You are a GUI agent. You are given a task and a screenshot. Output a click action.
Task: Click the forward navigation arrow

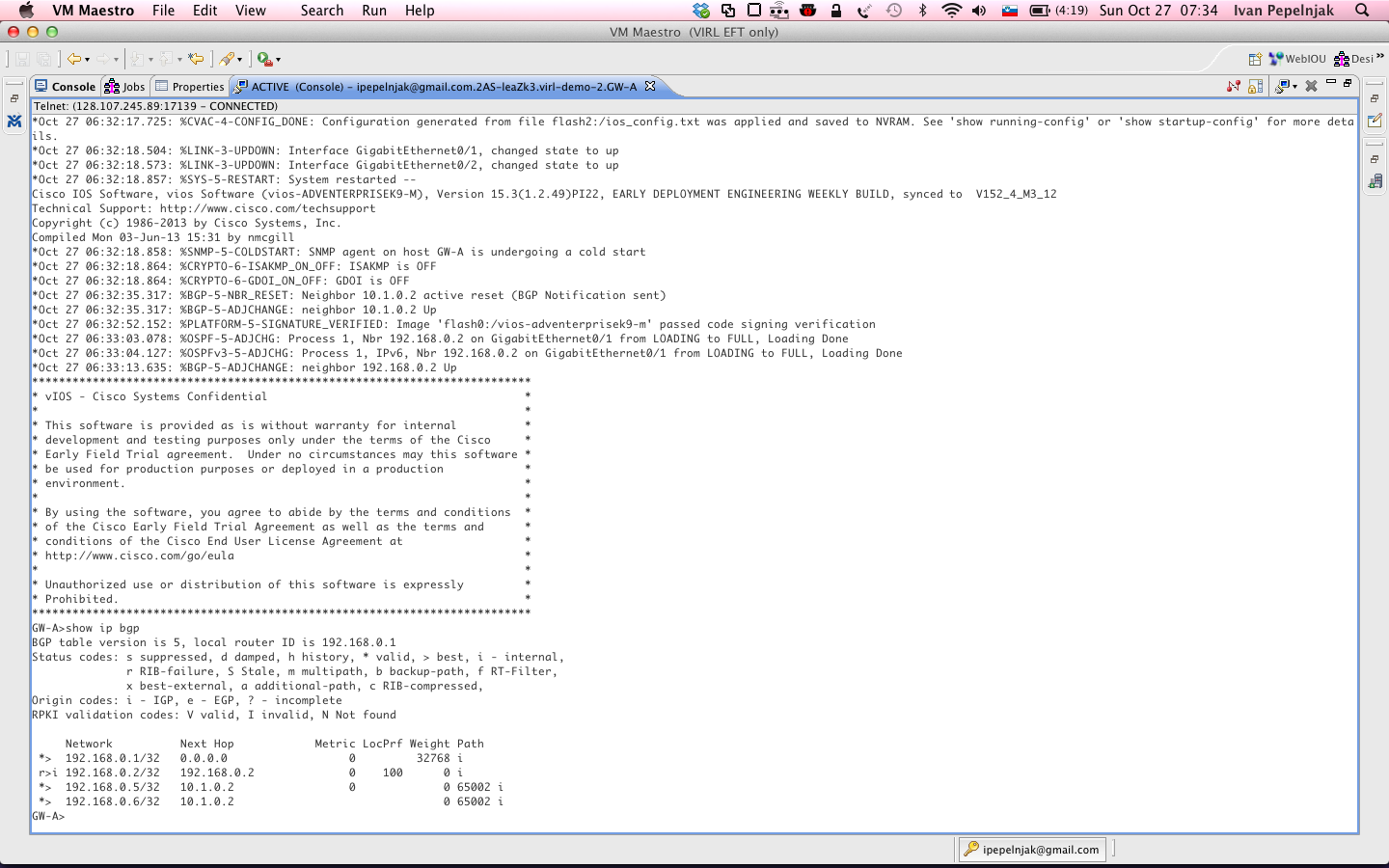pos(102,59)
